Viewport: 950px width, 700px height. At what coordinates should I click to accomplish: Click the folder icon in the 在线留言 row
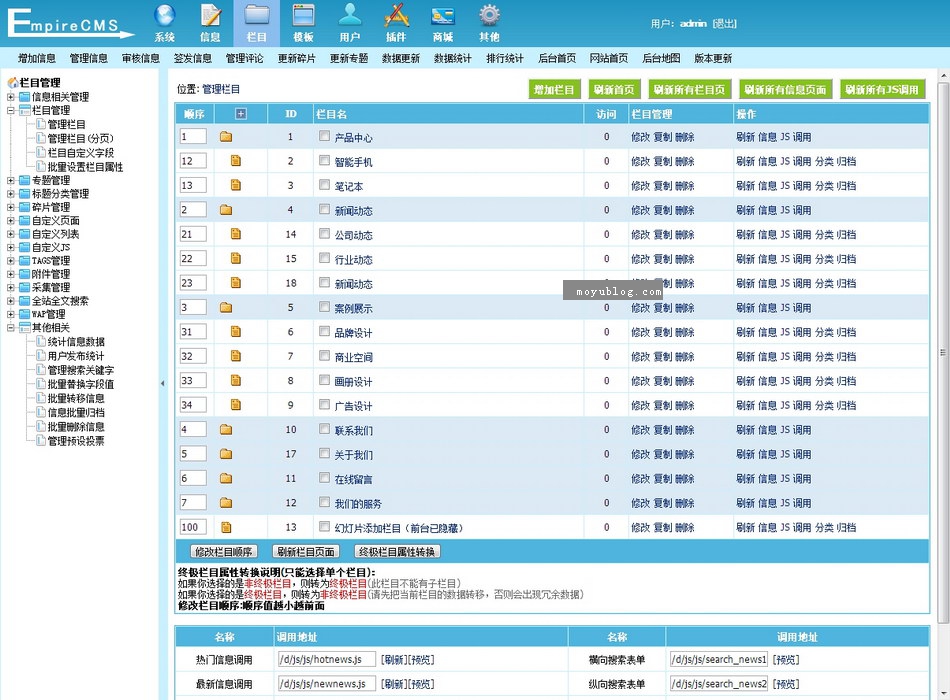[x=226, y=478]
